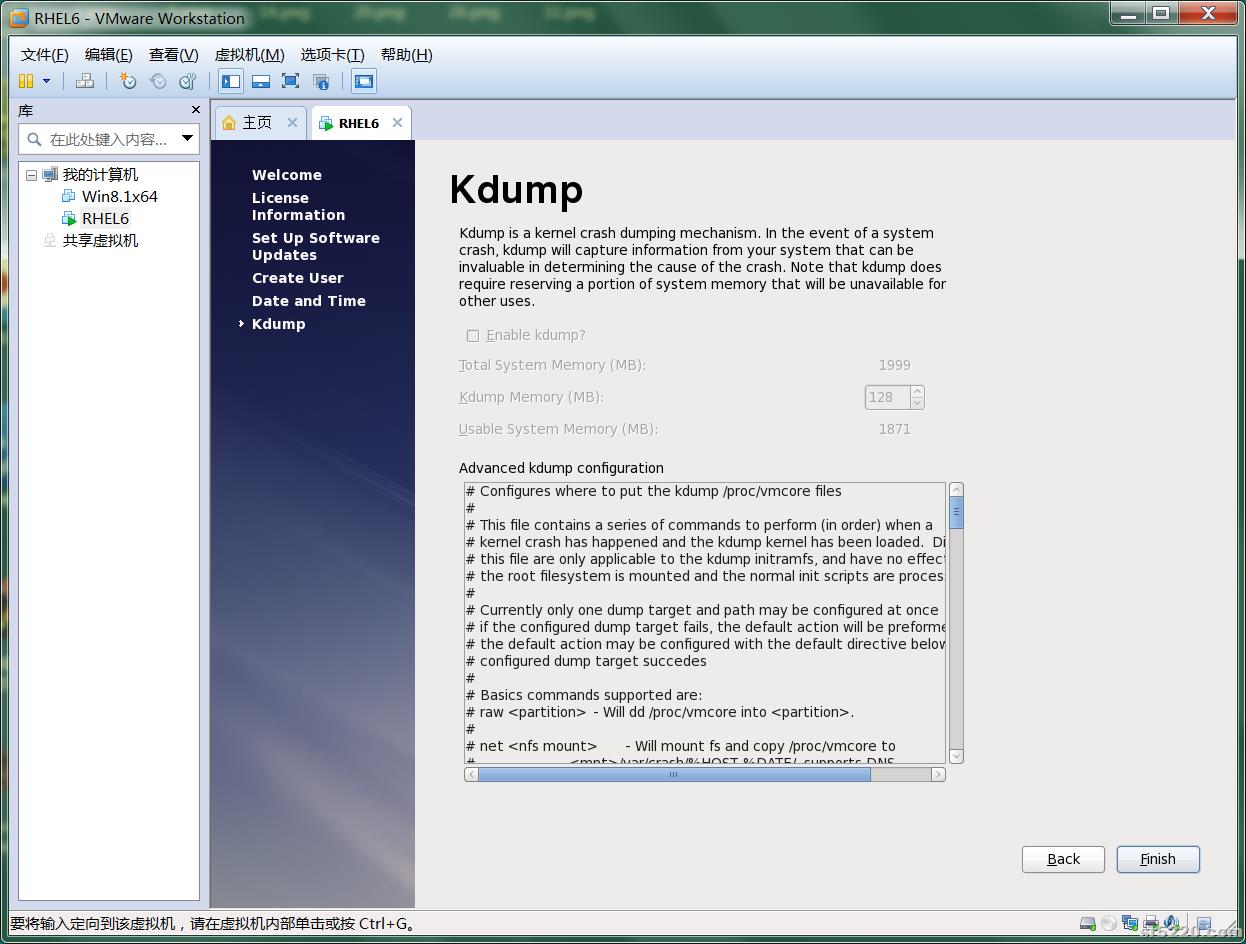Decrease Kdump Memory with down arrow
The height and width of the screenshot is (944, 1246).
(918, 403)
